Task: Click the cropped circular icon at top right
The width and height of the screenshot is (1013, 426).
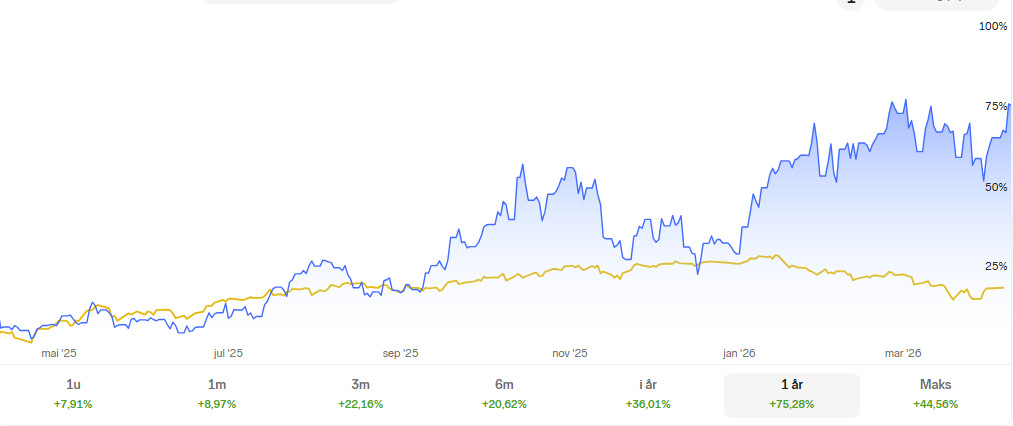Action: point(850,3)
